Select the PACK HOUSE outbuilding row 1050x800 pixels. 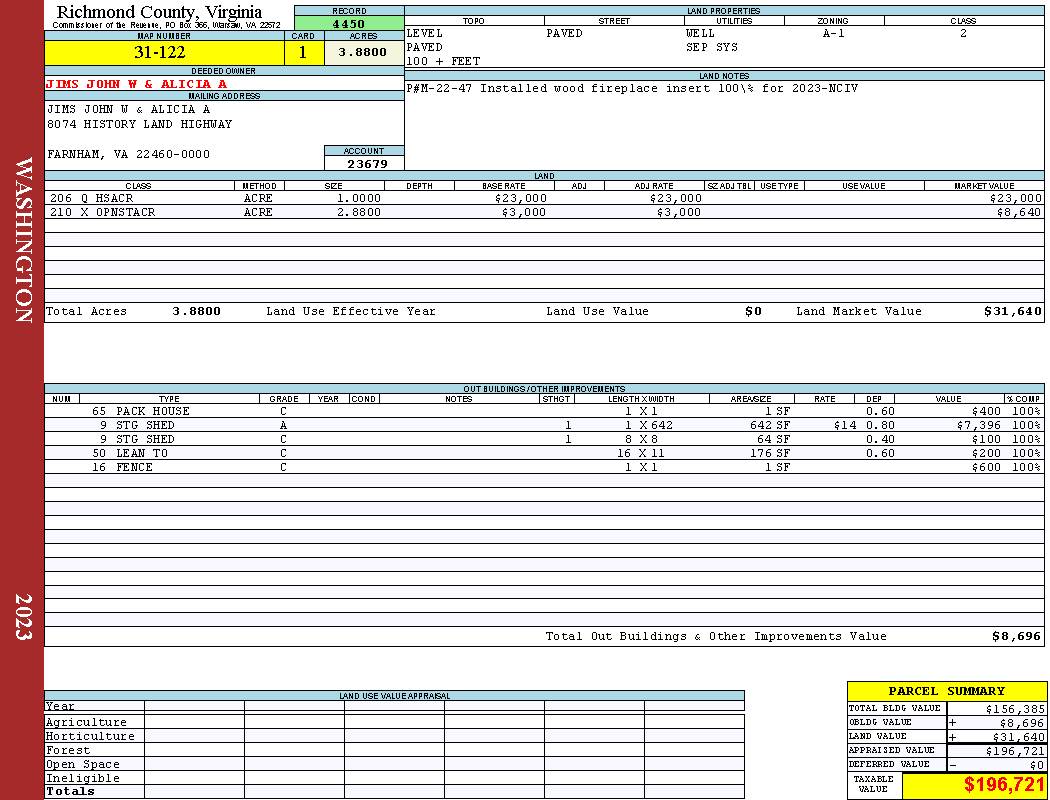(x=544, y=411)
